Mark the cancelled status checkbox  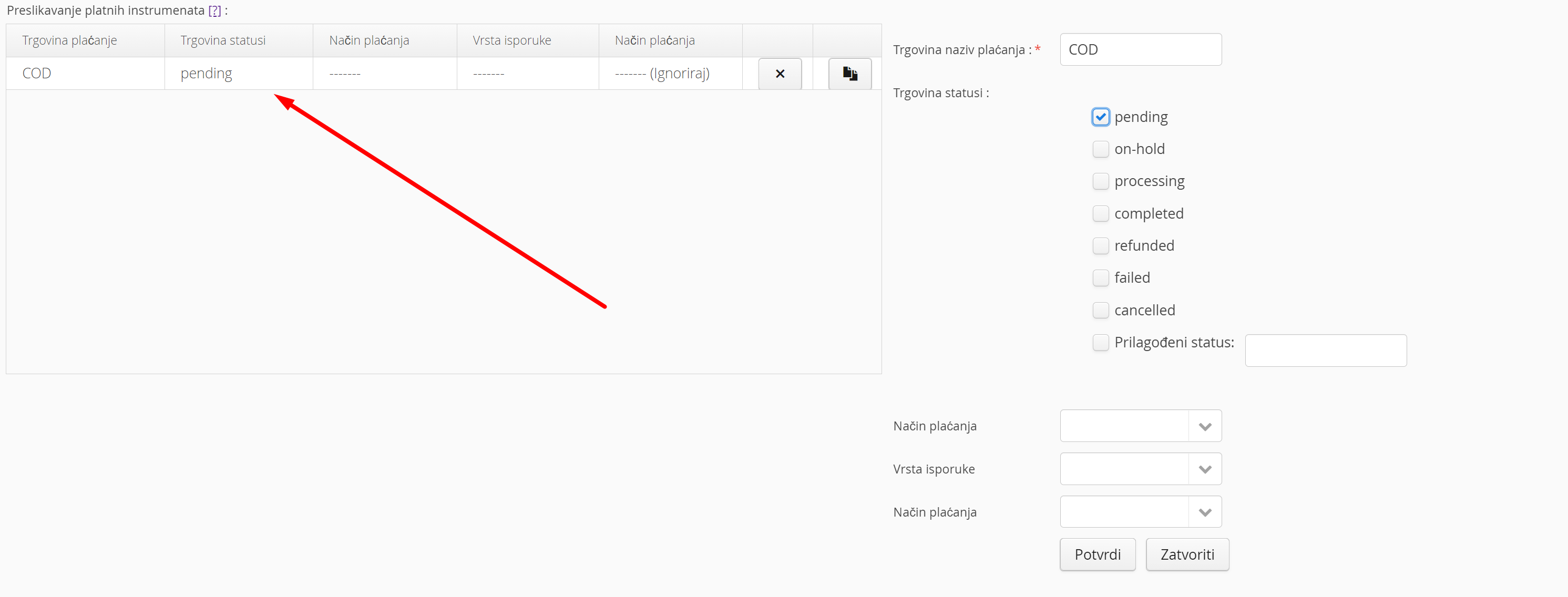pyautogui.click(x=1100, y=311)
